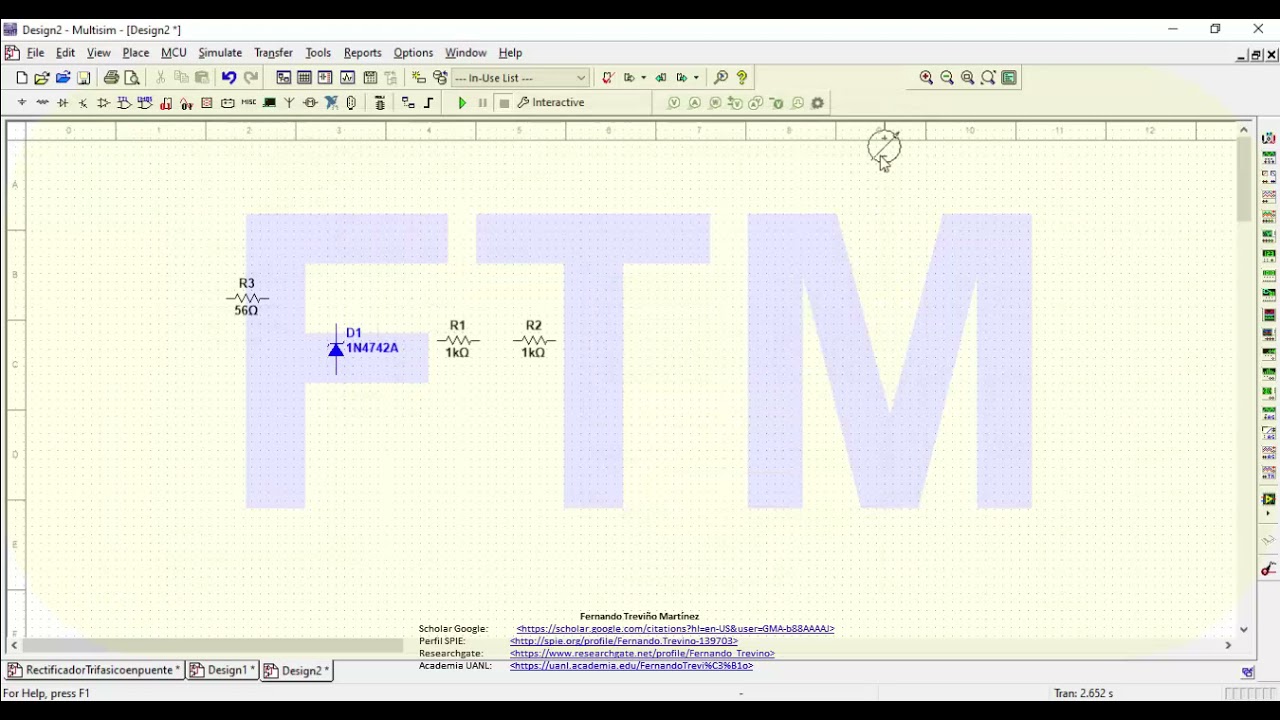1280x720 pixels.
Task: Place a bus
Action: pos(428,103)
